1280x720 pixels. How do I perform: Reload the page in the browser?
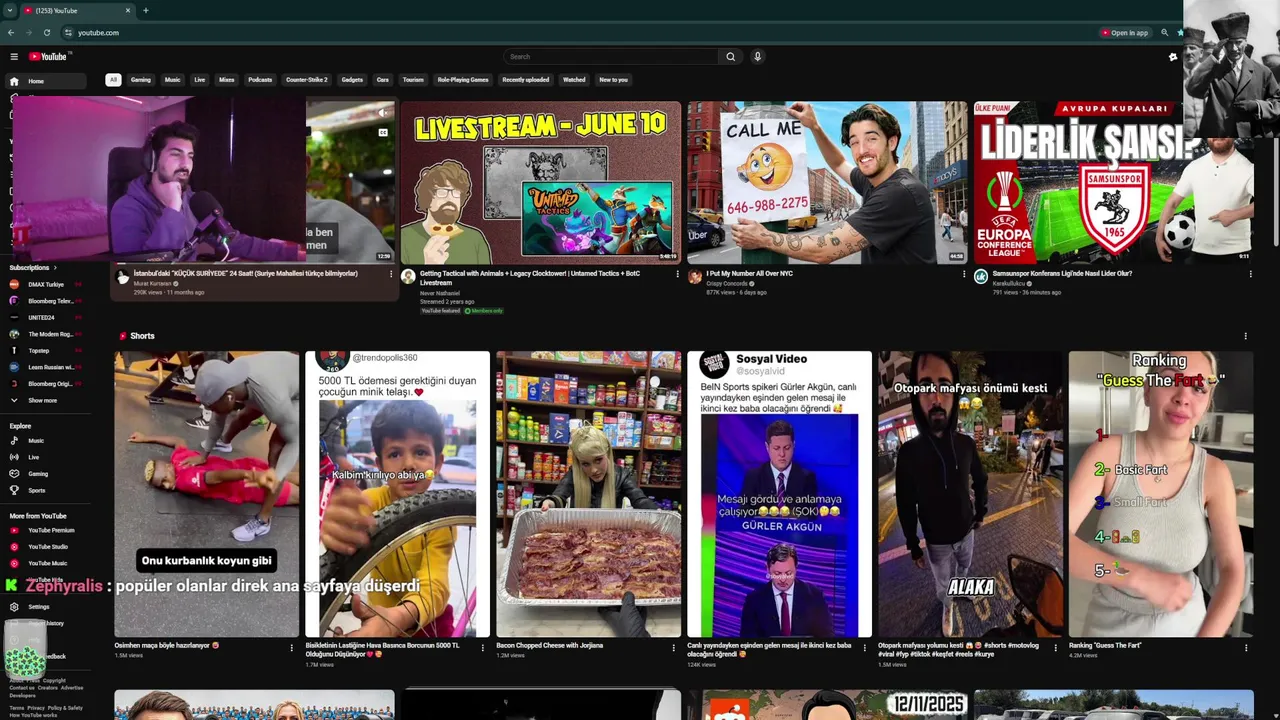point(46,32)
